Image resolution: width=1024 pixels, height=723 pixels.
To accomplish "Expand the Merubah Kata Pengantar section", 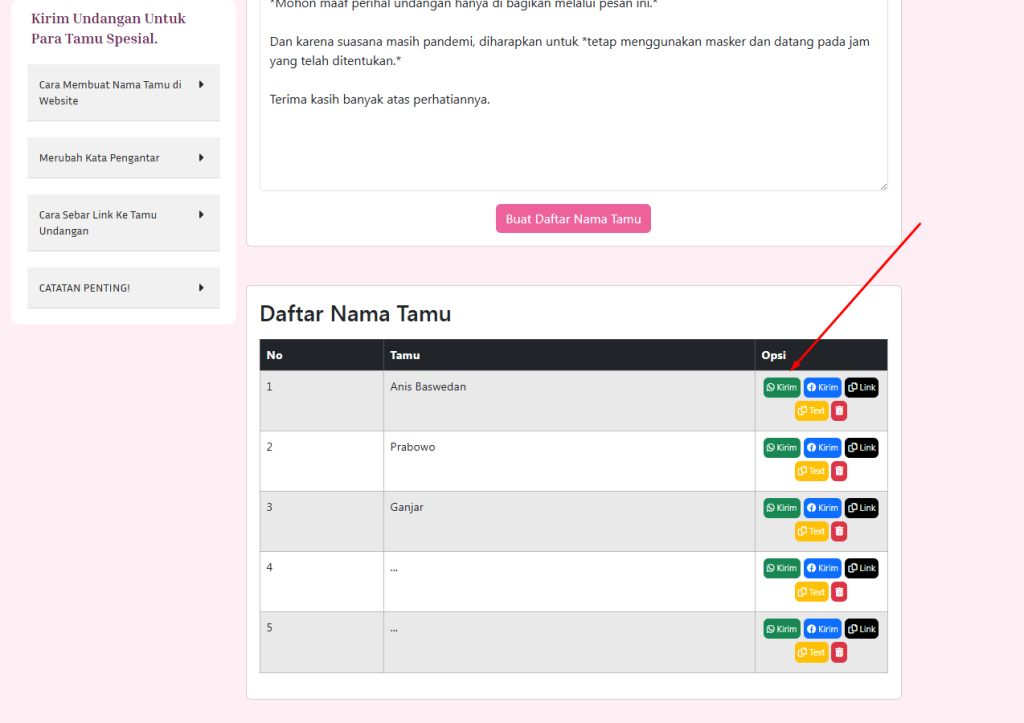I will [123, 158].
